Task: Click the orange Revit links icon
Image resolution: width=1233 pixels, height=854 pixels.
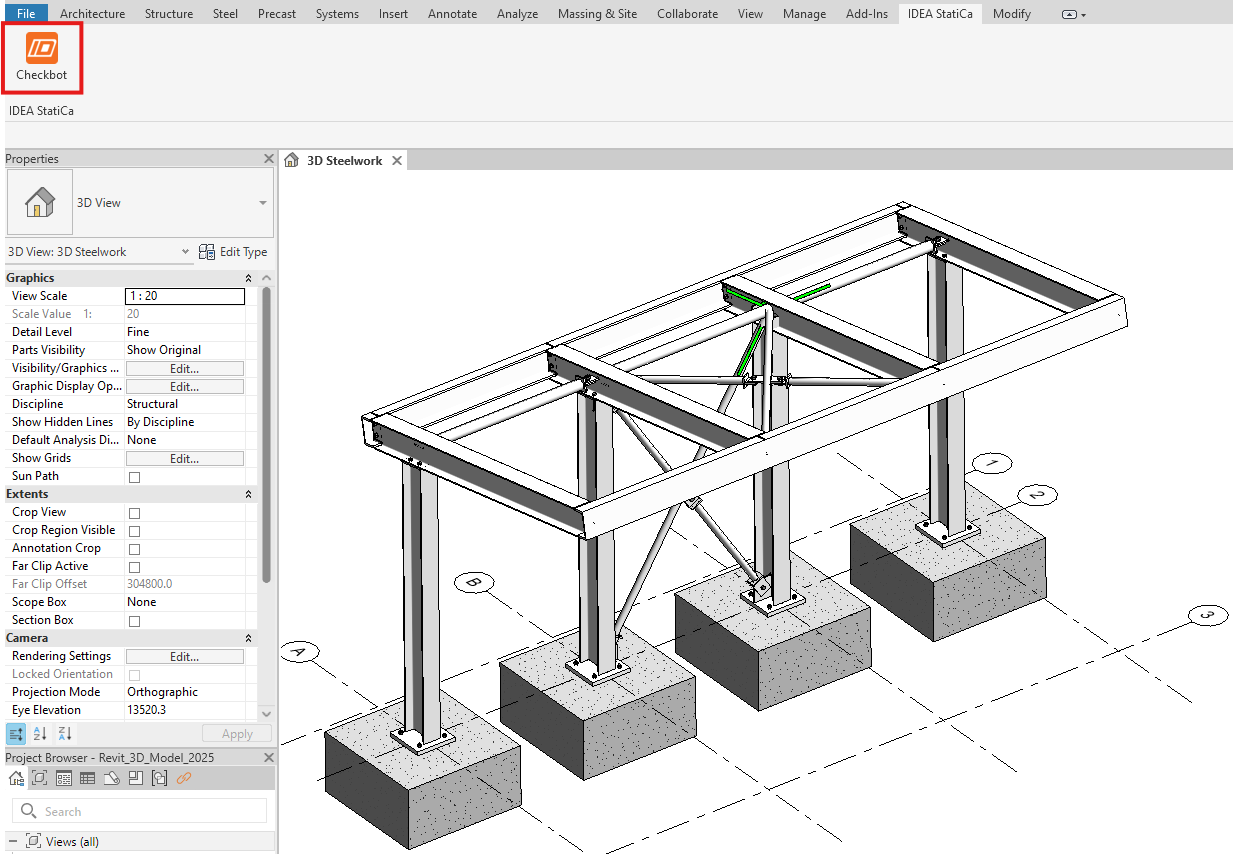Action: point(184,778)
